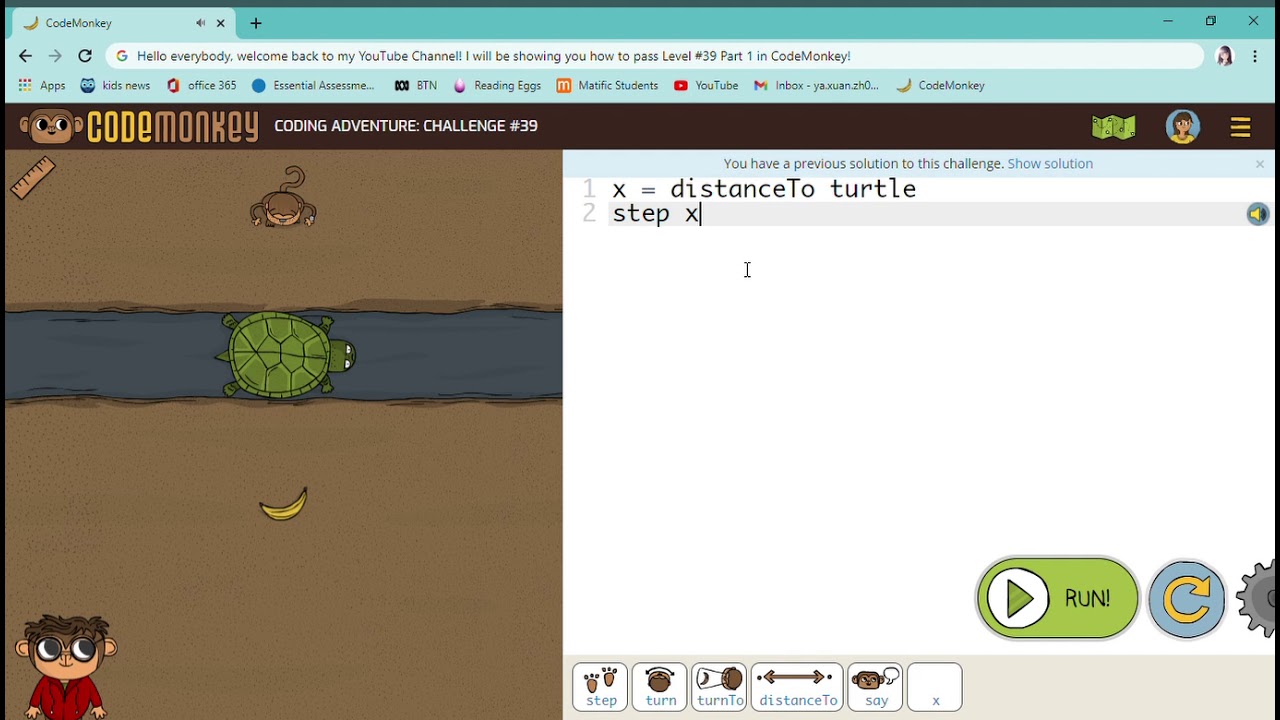Open the settings gear beside reset

click(1258, 598)
